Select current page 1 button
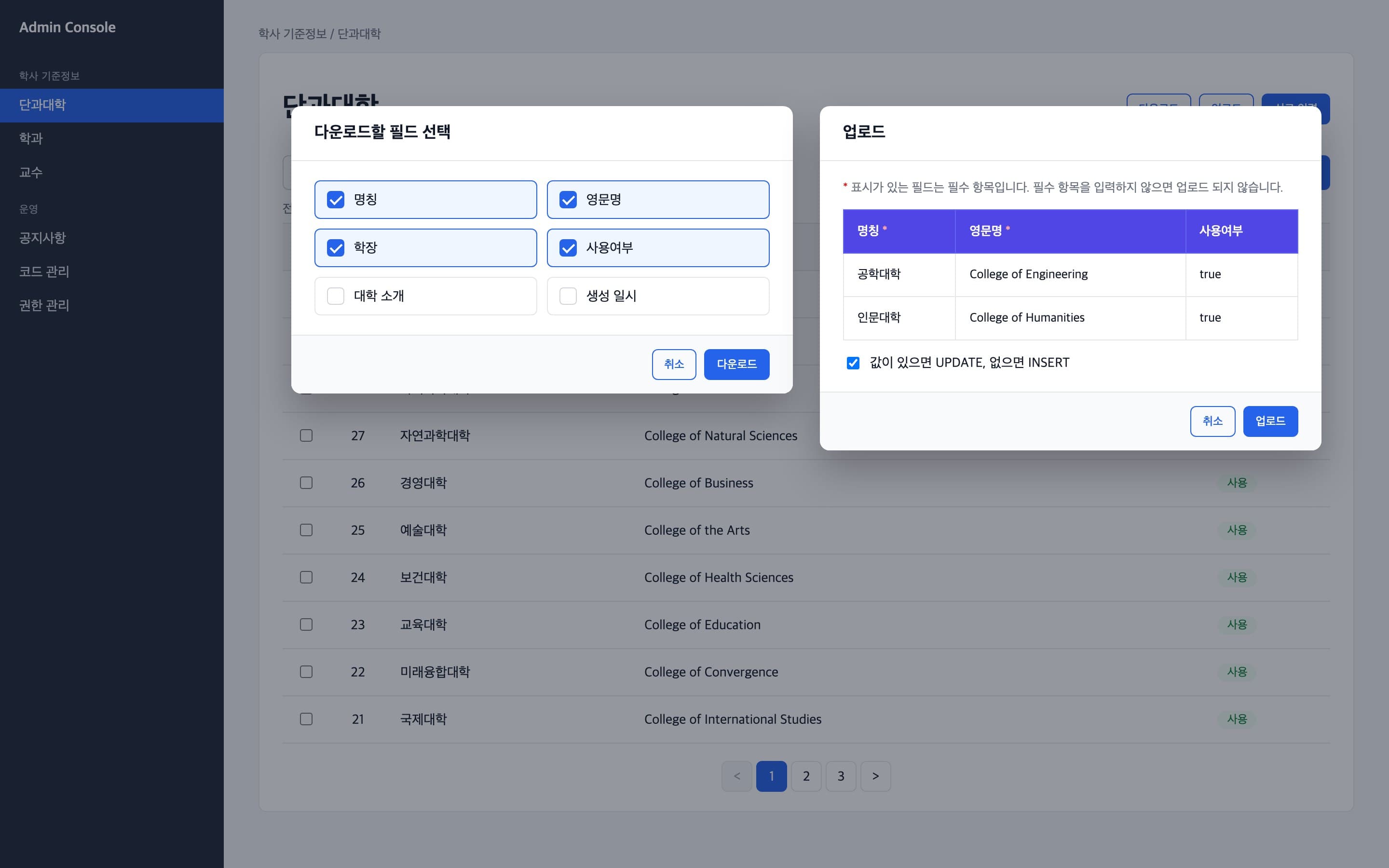1389x868 pixels. (x=771, y=776)
